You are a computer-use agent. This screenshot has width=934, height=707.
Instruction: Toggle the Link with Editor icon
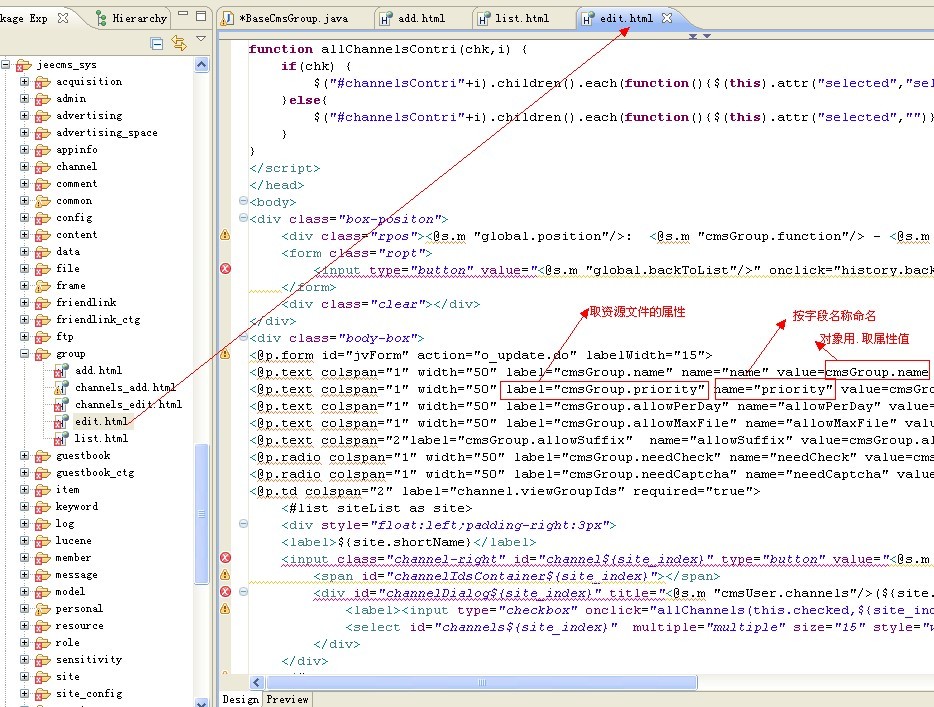coord(179,43)
